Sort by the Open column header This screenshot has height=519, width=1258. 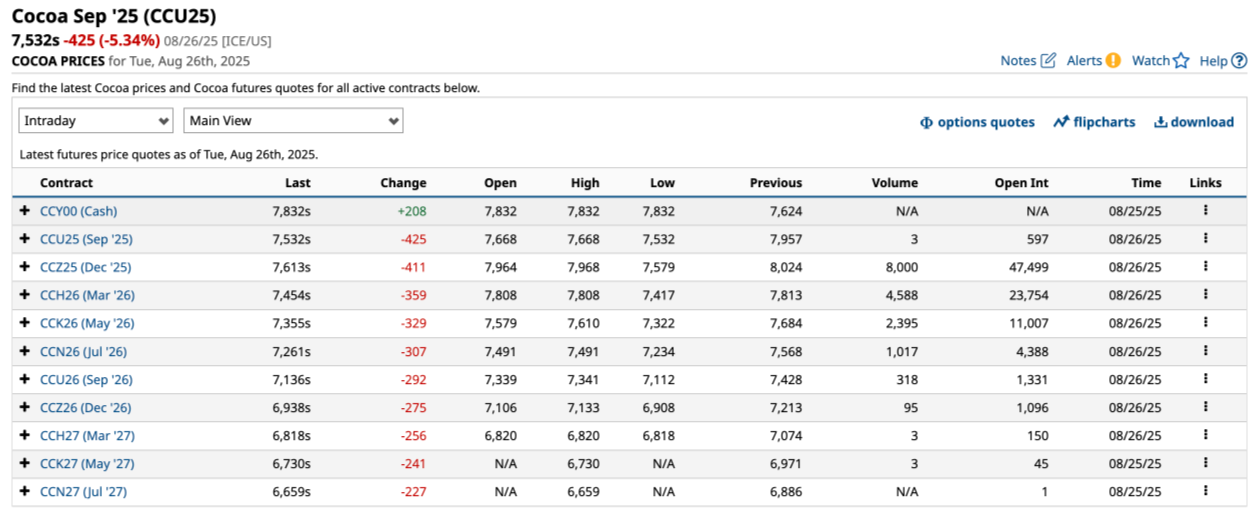coord(500,183)
